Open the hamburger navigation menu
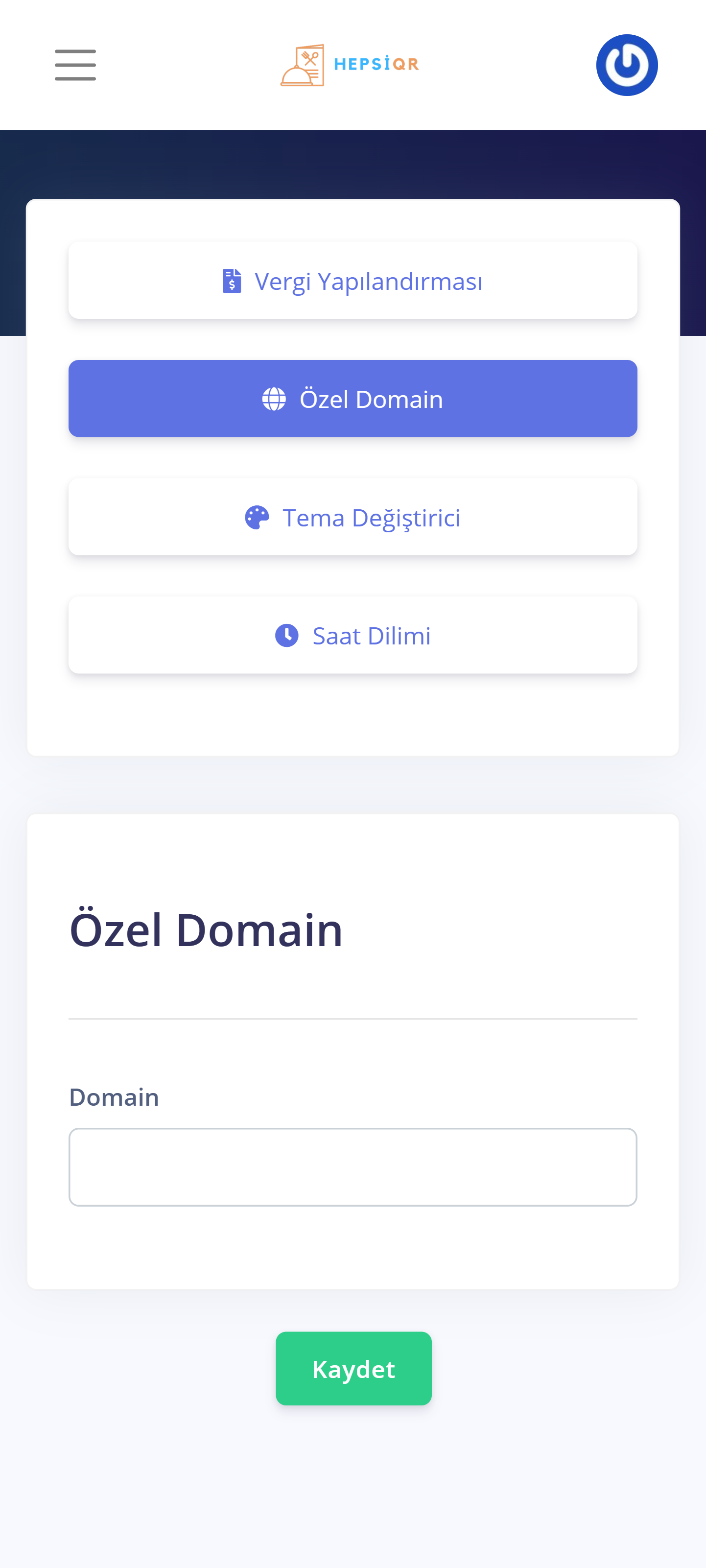The image size is (706, 1568). point(75,65)
